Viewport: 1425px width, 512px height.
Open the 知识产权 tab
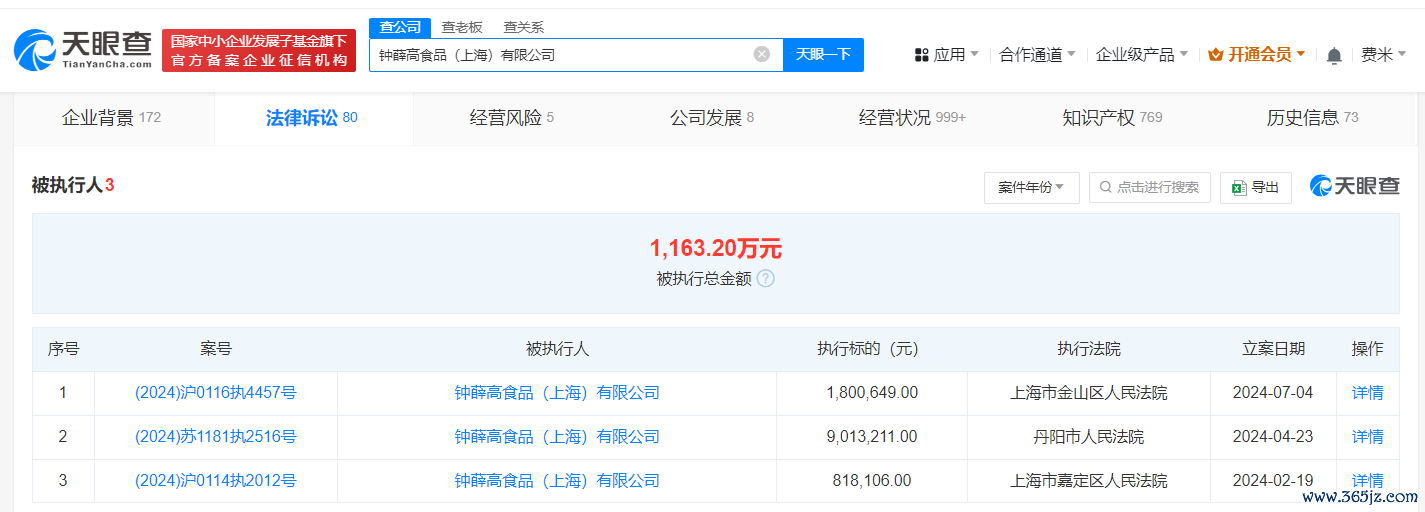[1112, 118]
